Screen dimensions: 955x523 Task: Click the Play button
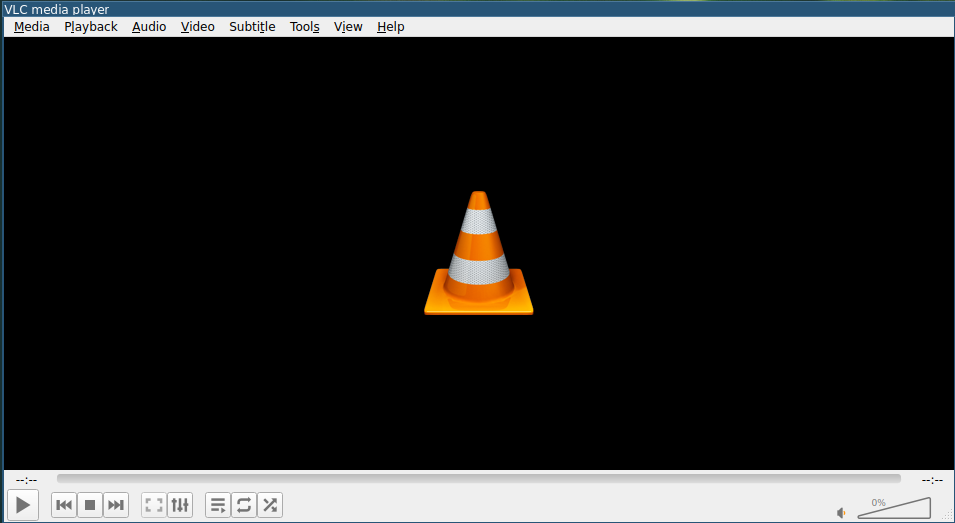pos(23,505)
